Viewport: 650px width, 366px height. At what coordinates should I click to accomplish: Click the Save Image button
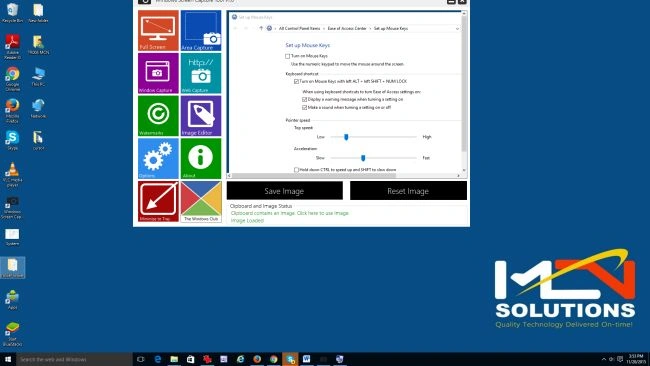coord(284,191)
